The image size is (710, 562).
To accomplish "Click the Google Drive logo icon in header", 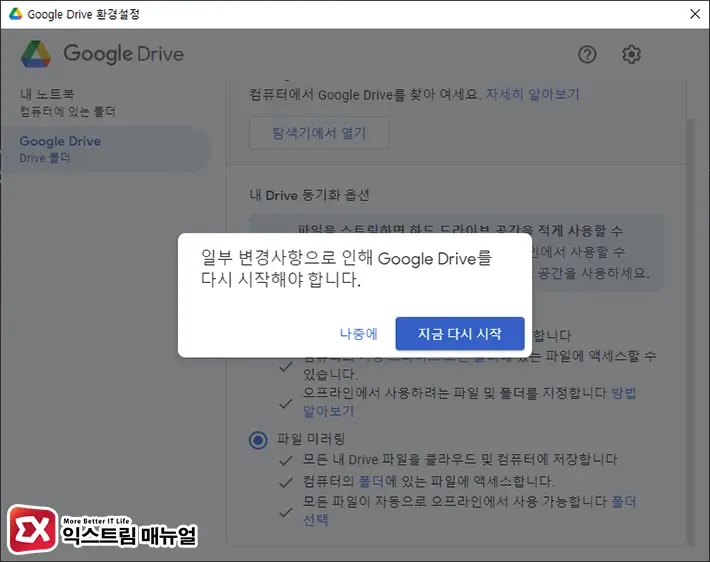I will (36, 54).
